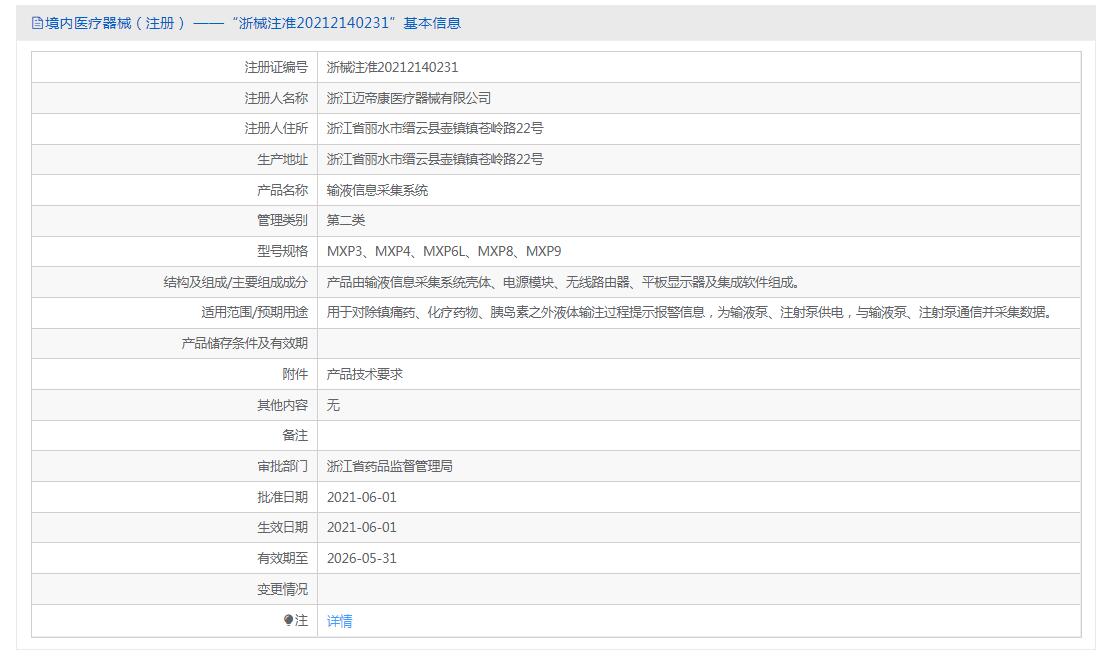Click the 生产地址 address value
The height and width of the screenshot is (671, 1116).
coord(435,159)
